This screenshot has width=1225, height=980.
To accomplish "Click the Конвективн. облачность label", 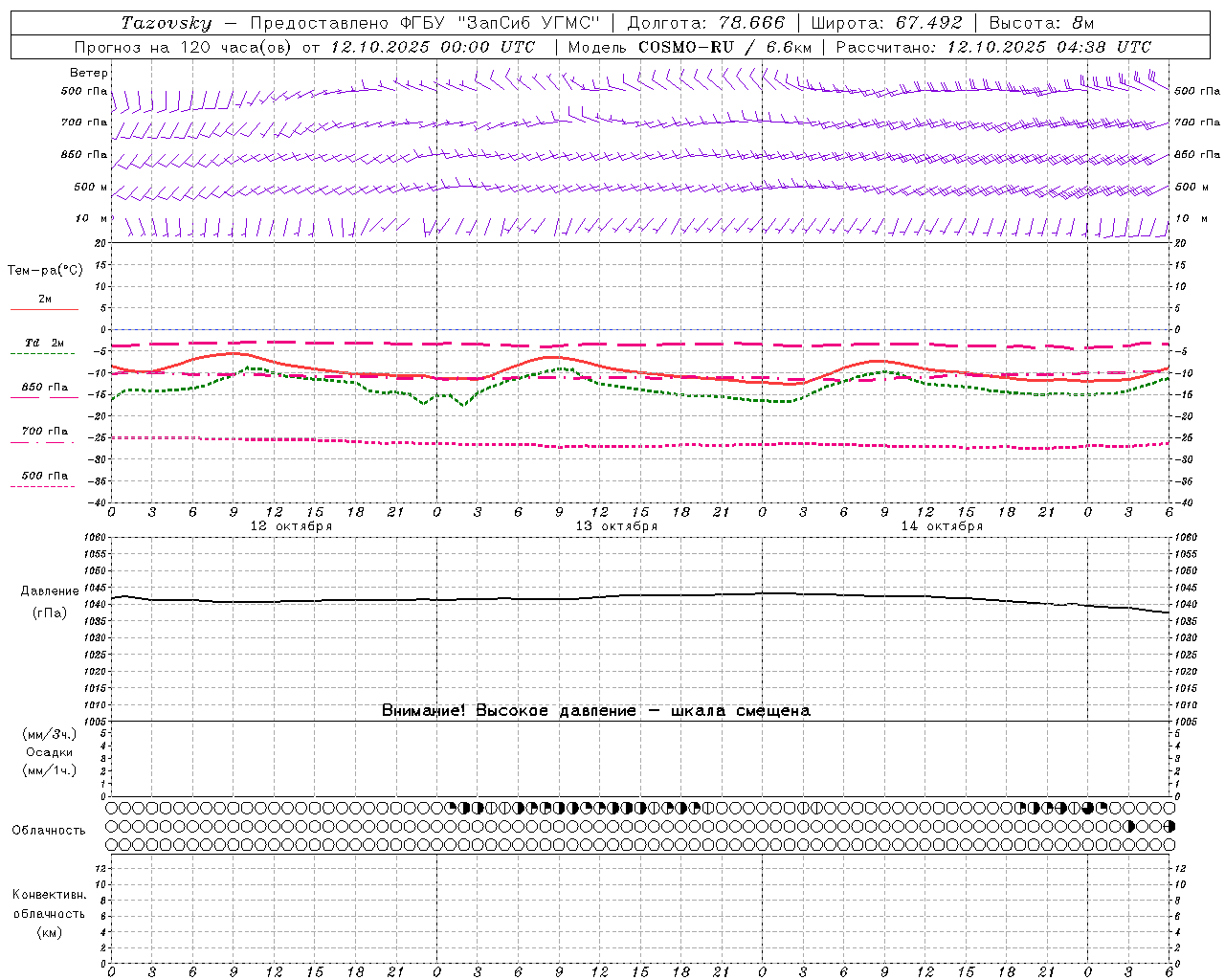I will [49, 904].
